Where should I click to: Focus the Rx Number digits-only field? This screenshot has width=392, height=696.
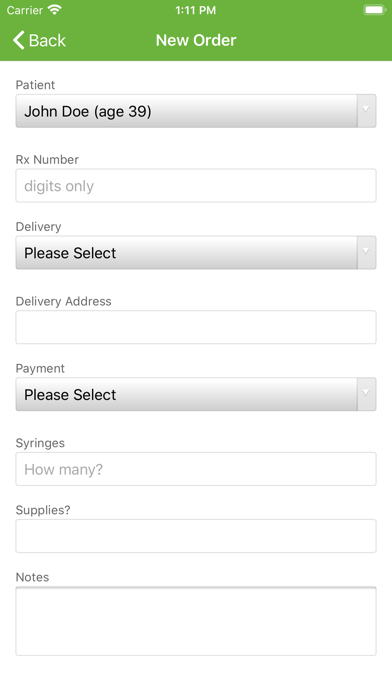(x=196, y=186)
